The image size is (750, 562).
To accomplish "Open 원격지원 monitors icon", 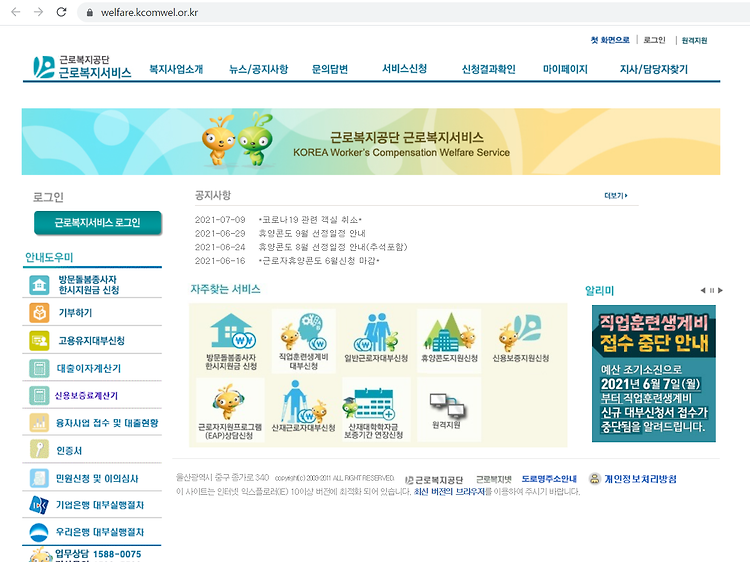I will (x=449, y=409).
